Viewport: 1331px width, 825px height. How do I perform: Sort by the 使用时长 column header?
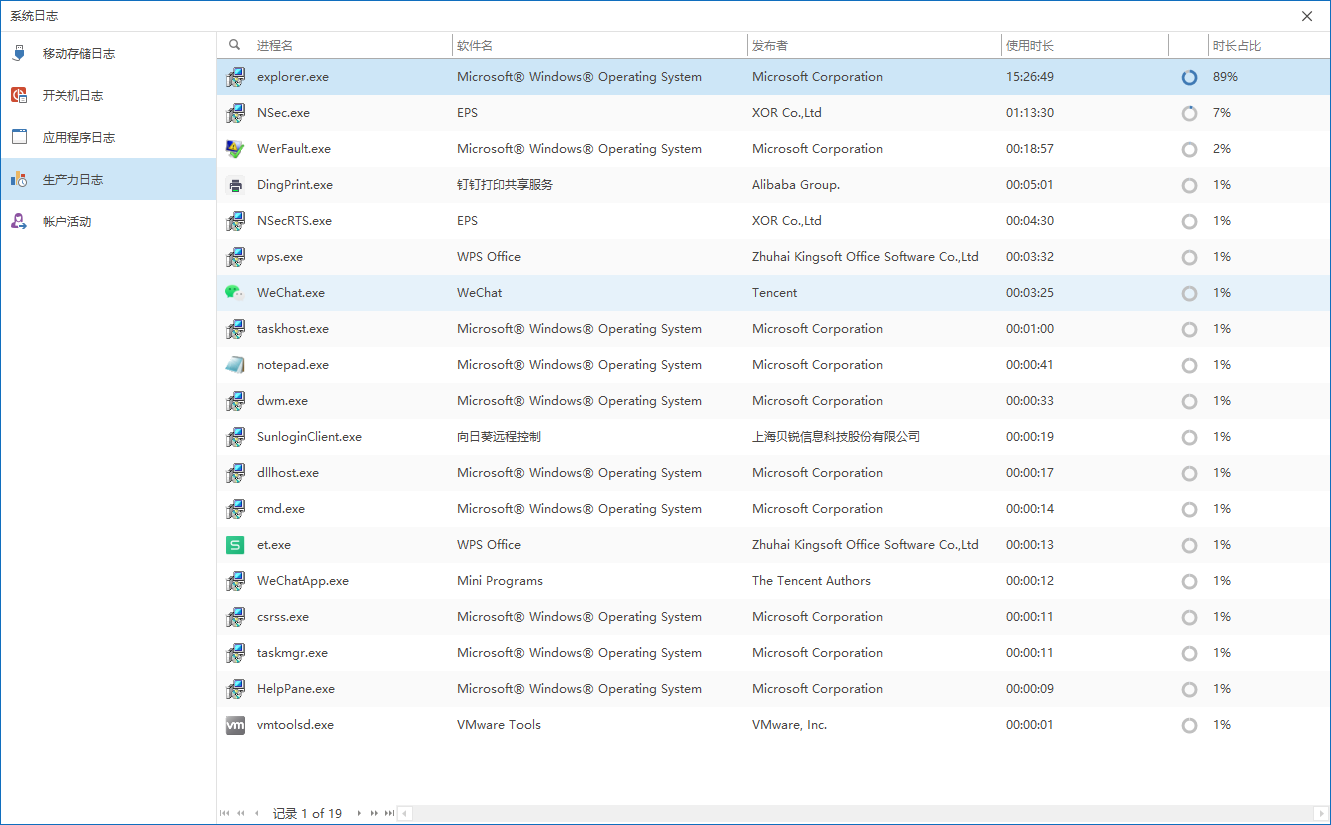tap(1085, 45)
